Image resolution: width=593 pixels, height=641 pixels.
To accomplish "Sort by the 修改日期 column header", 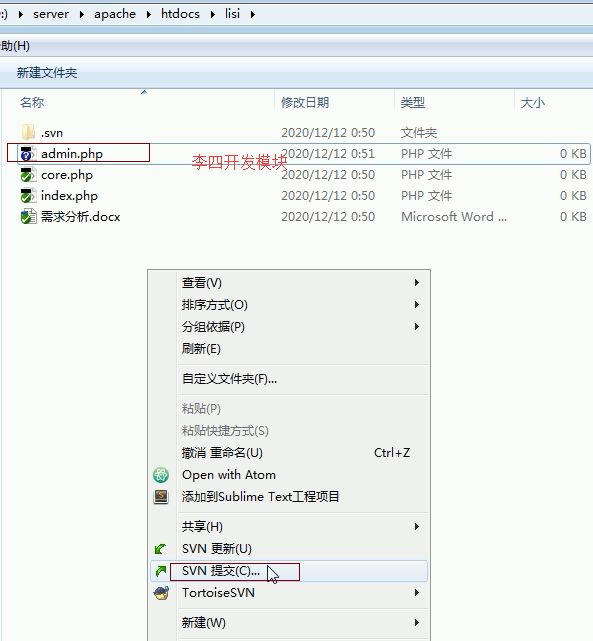I will [x=305, y=102].
